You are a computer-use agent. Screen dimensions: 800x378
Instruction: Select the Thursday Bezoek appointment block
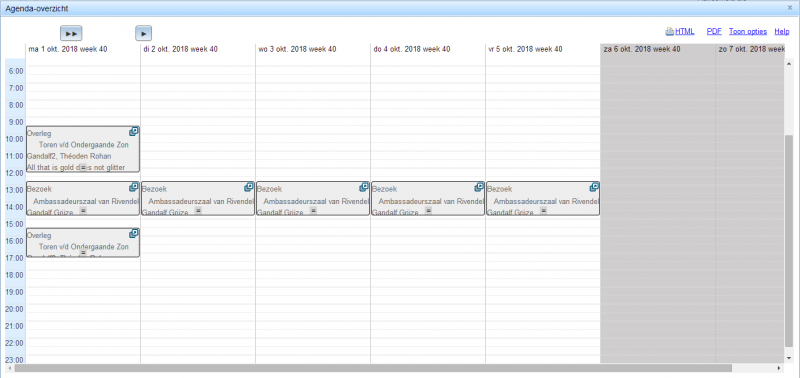pos(428,198)
